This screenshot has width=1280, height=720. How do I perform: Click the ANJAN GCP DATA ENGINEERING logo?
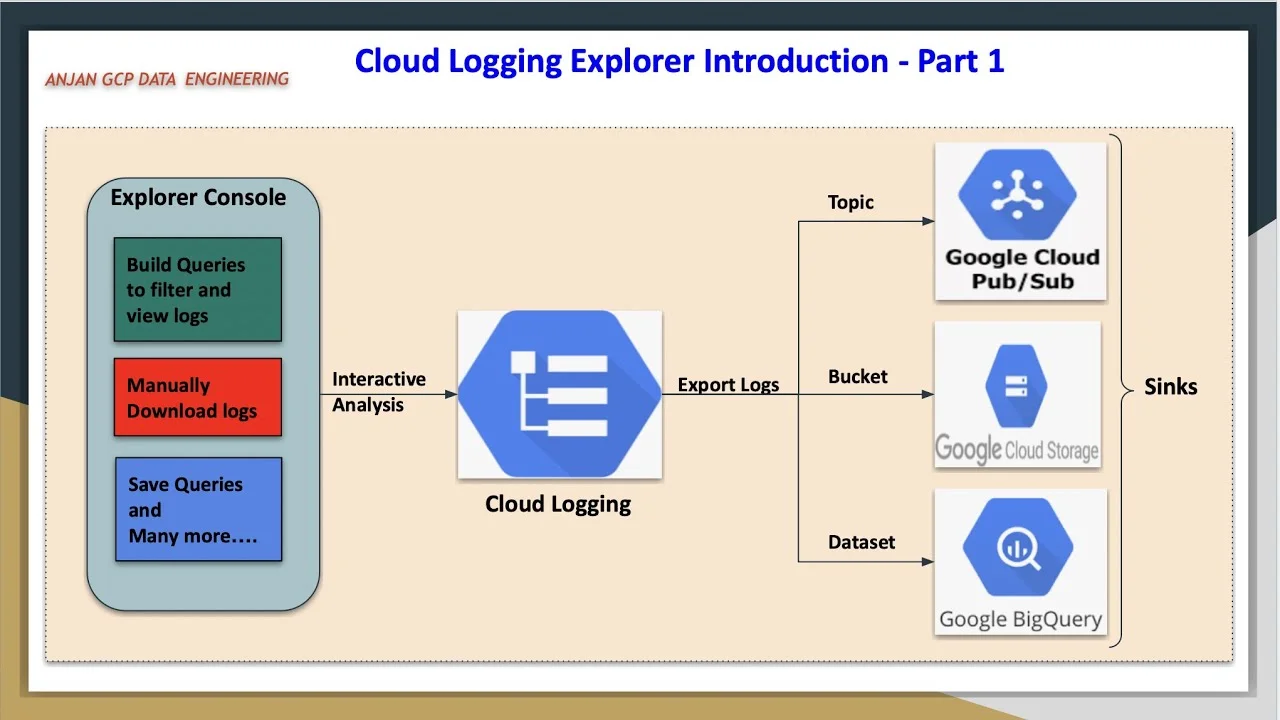click(x=166, y=77)
